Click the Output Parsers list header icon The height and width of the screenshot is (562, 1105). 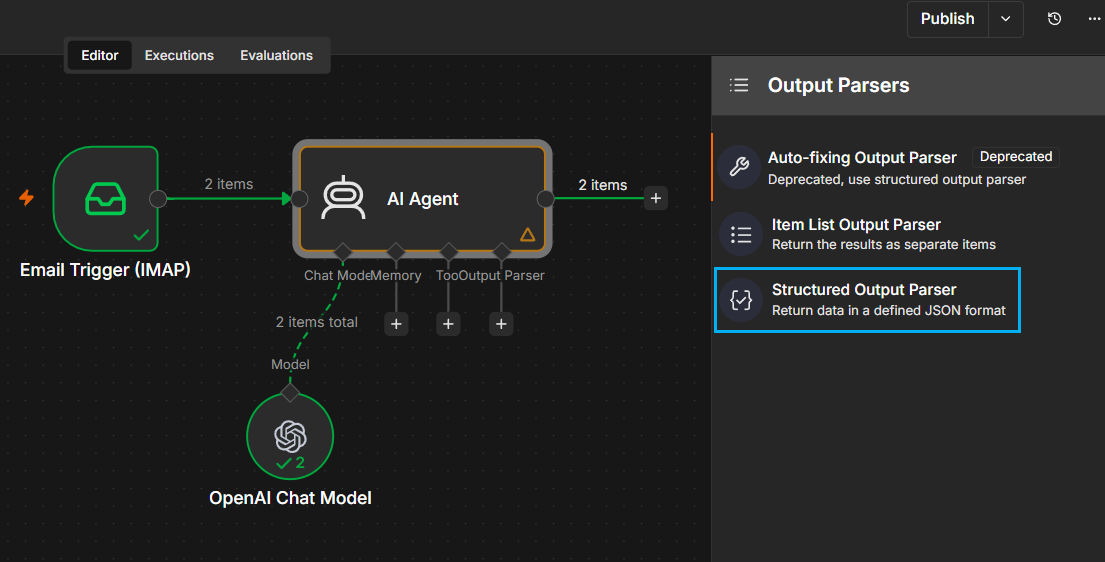coord(739,85)
